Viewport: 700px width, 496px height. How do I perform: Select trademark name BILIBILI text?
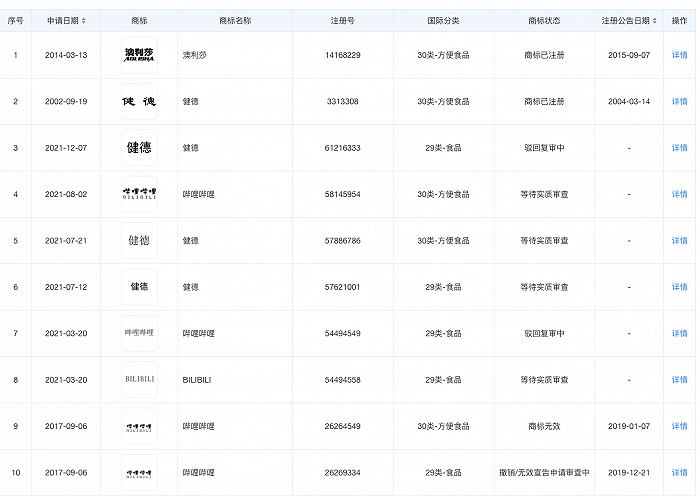[x=197, y=380]
